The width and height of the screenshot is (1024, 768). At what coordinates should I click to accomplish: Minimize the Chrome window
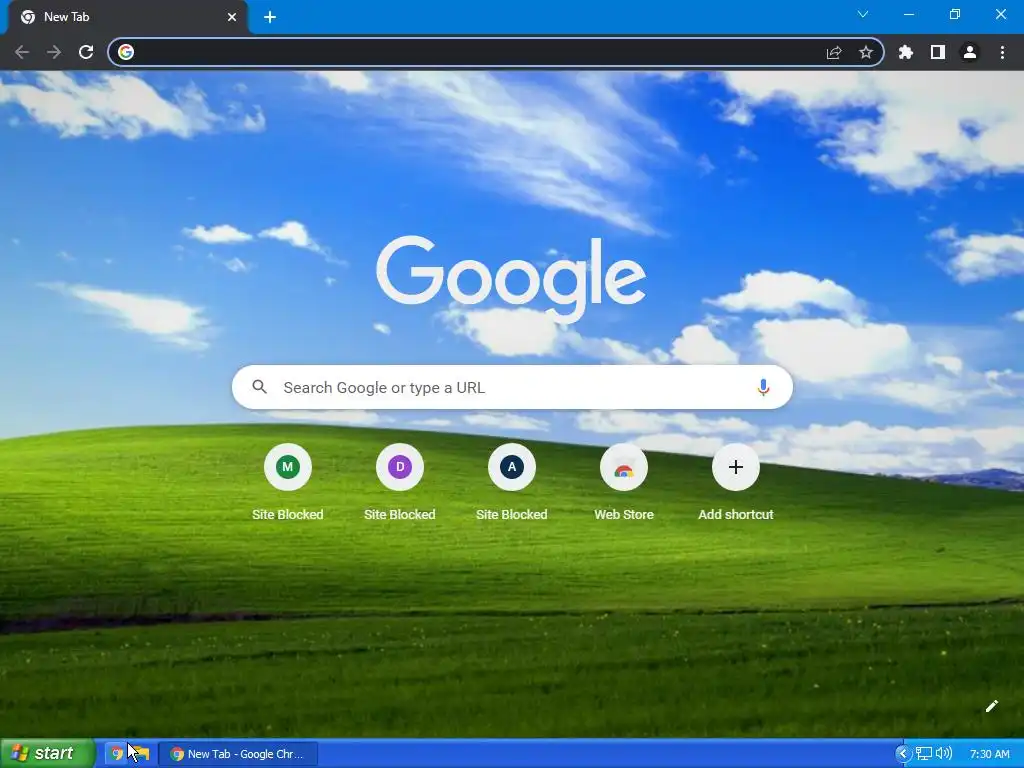[x=909, y=14]
